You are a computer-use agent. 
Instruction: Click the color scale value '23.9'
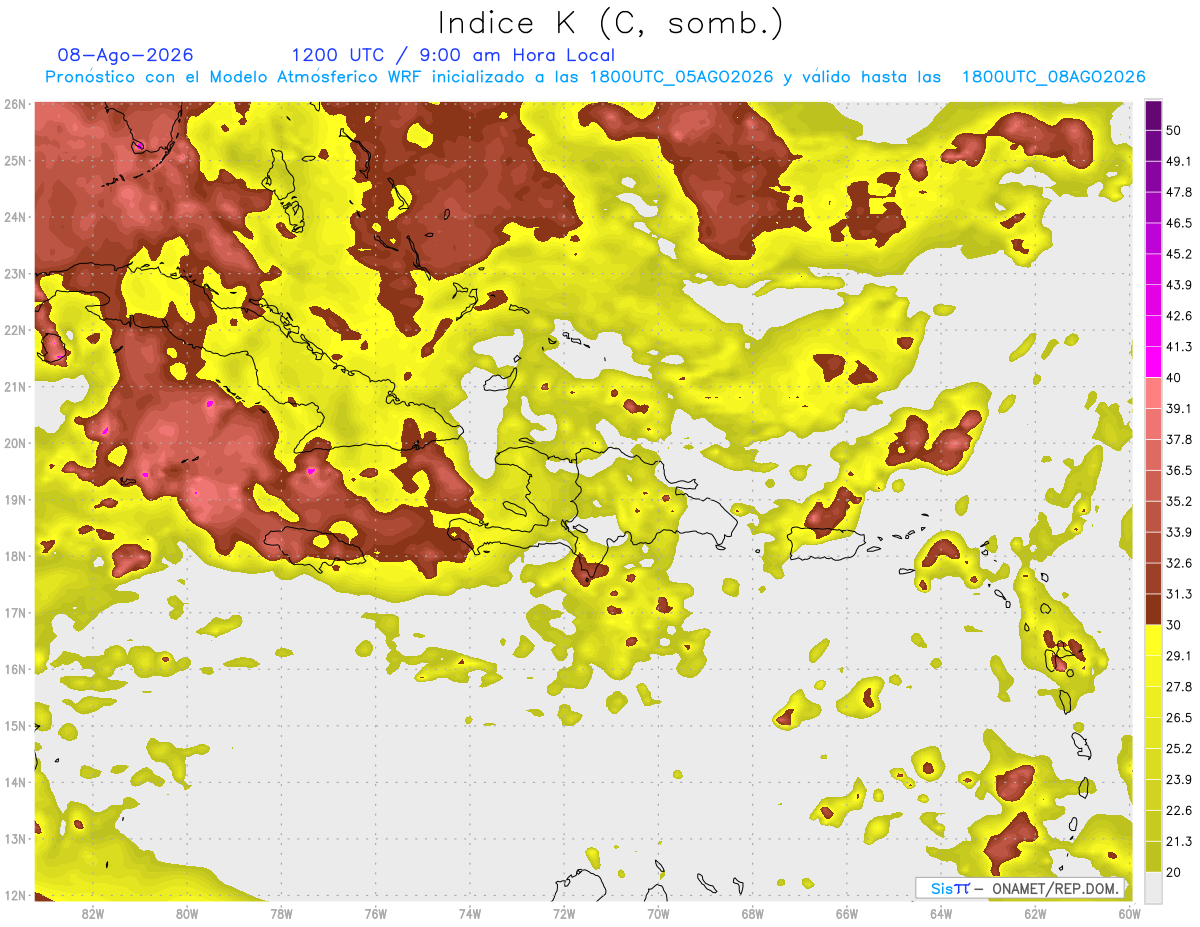coord(1179,779)
